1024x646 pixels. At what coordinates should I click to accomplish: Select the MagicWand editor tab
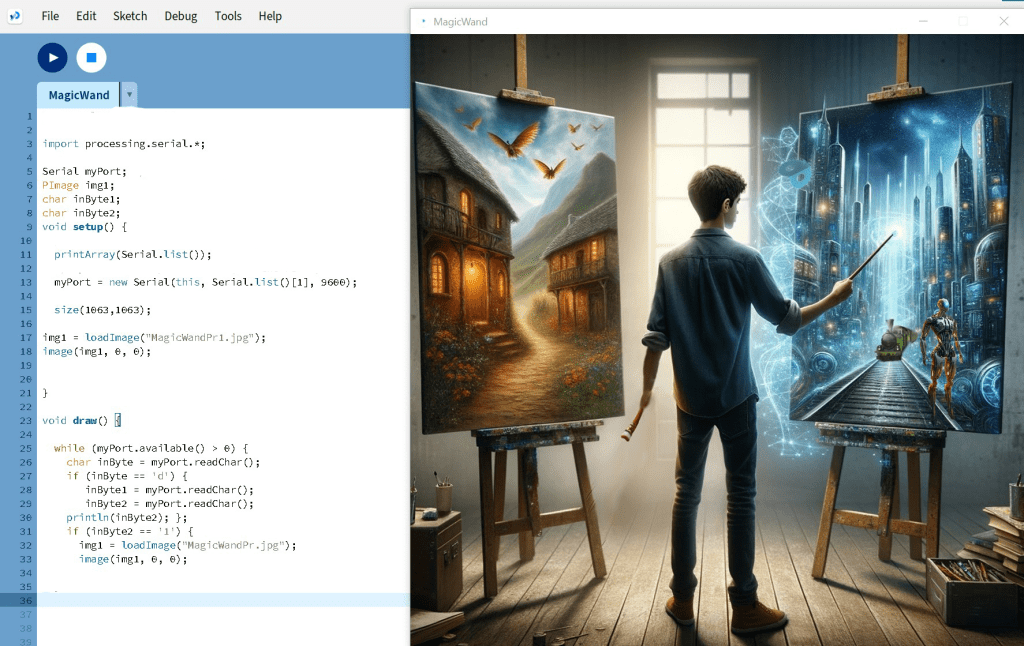tap(78, 95)
